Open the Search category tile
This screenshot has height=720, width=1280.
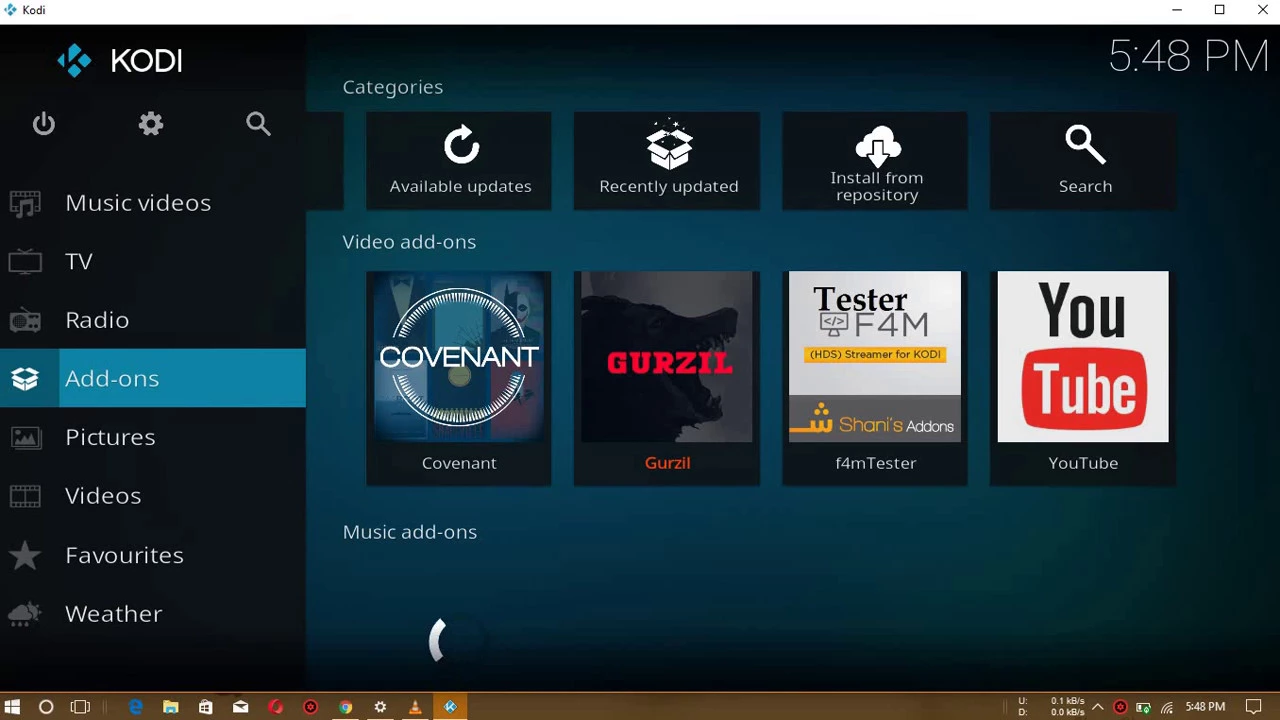tap(1083, 160)
